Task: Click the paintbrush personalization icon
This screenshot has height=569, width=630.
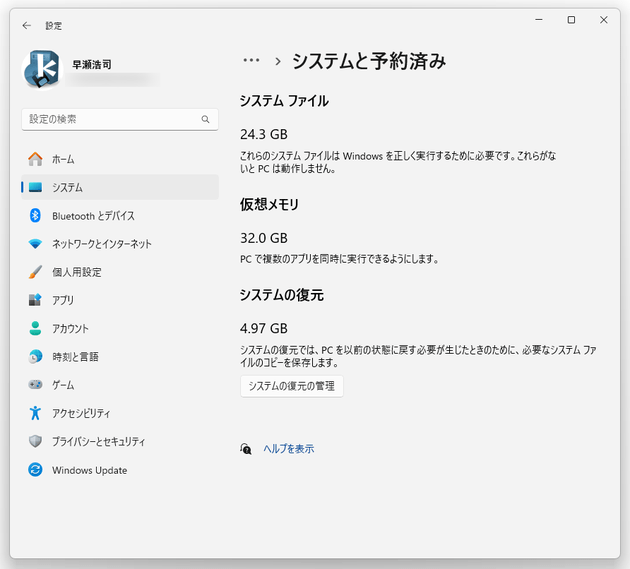Action: point(35,272)
